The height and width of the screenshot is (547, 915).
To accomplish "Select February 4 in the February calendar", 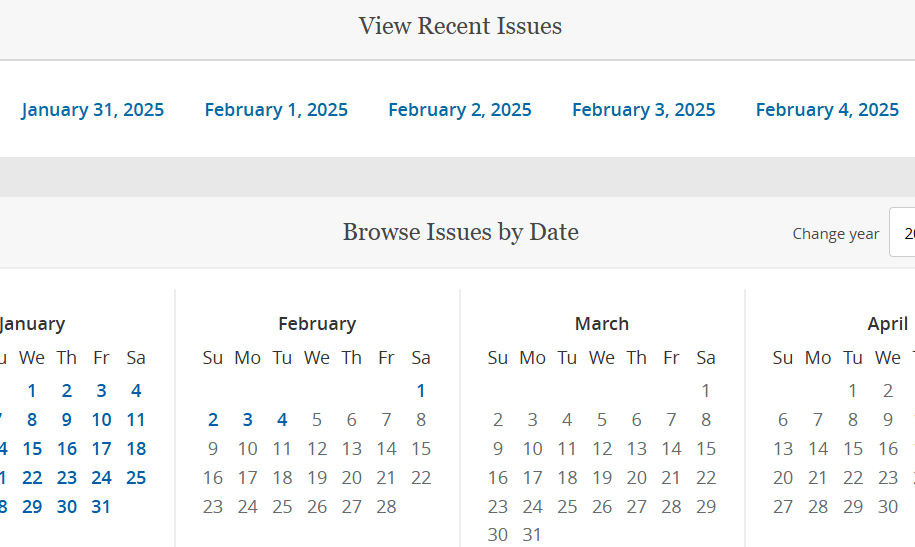I will coord(283,420).
